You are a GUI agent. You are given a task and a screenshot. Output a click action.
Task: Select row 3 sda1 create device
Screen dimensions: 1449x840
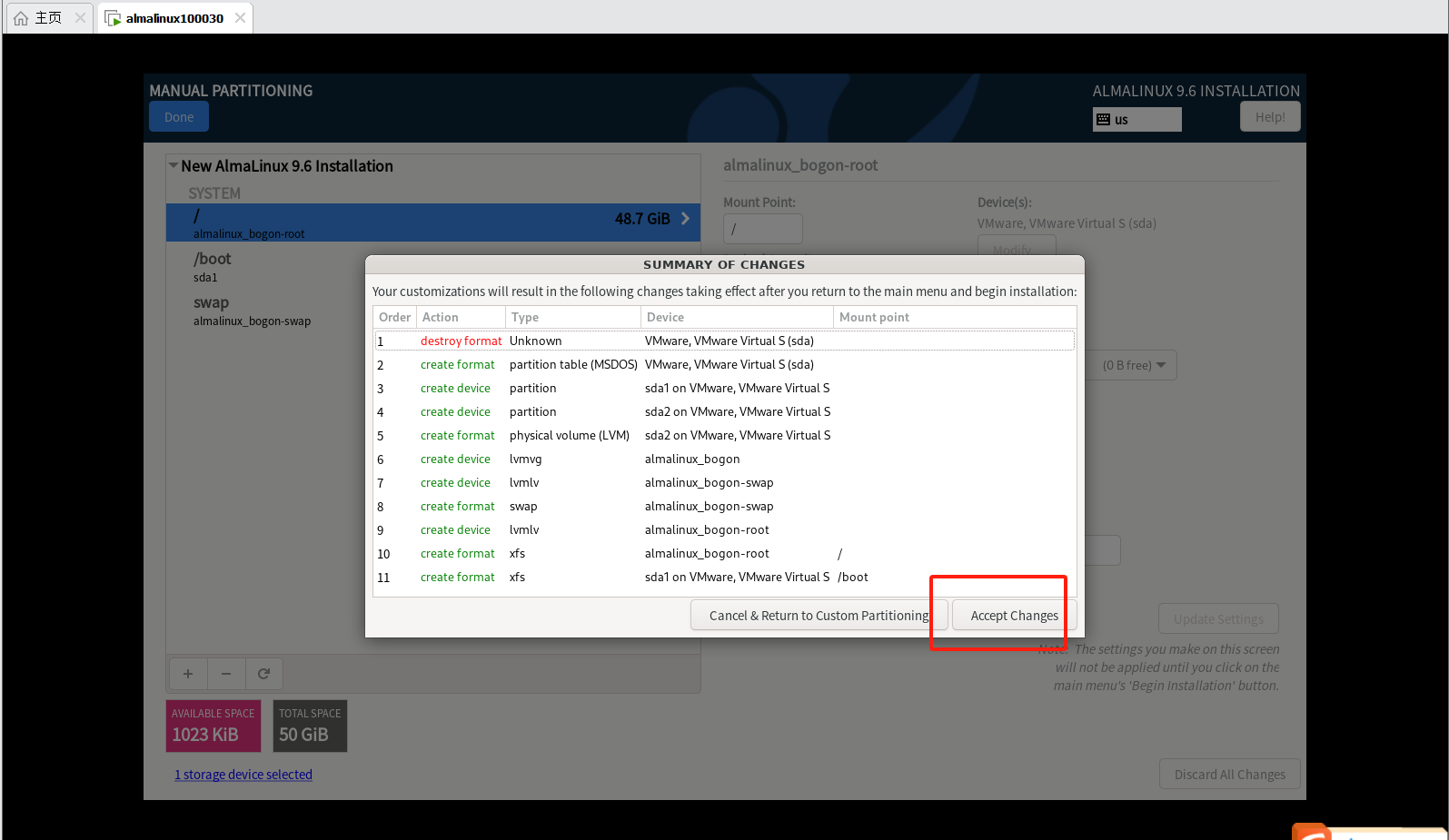point(724,388)
